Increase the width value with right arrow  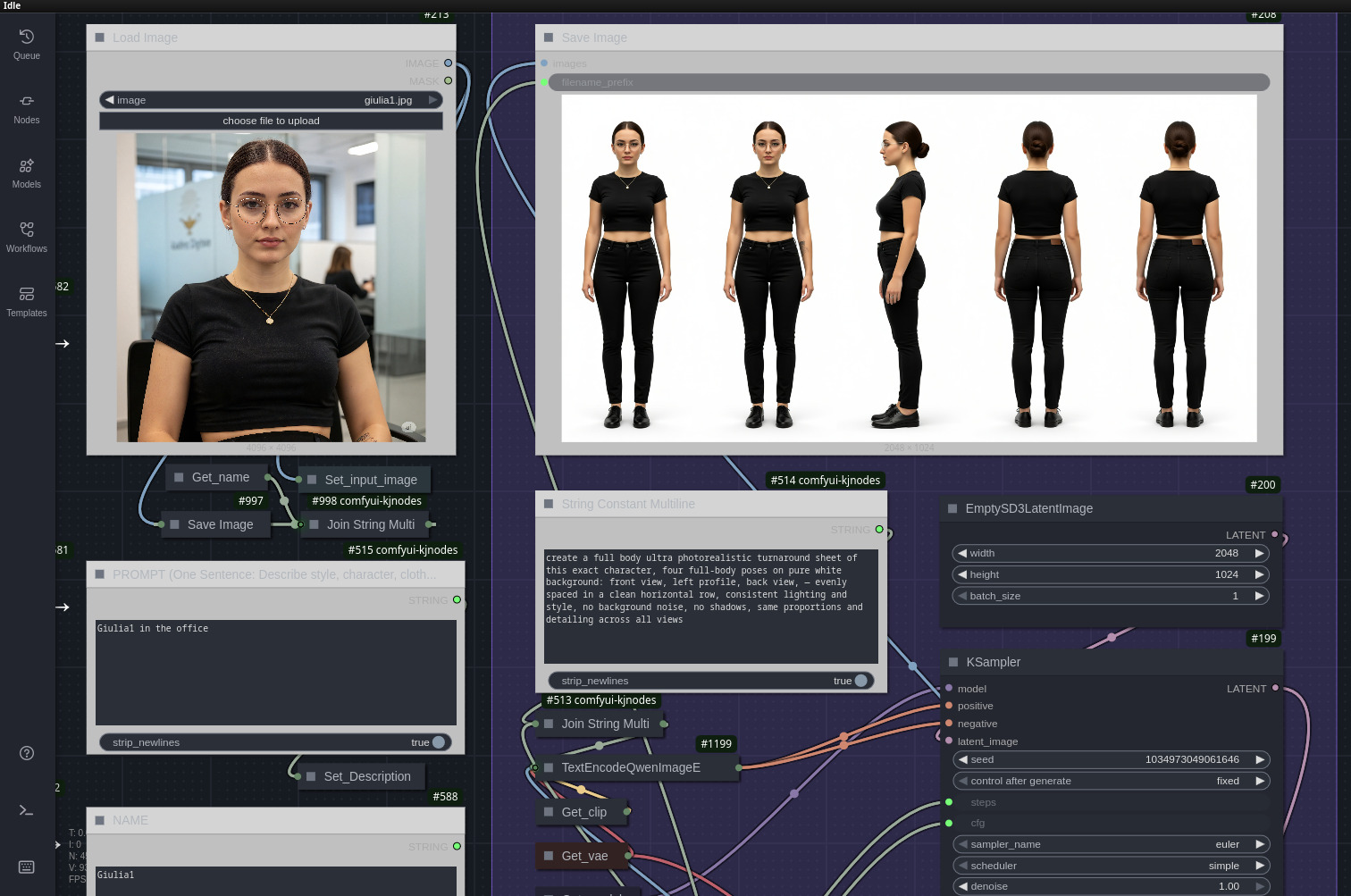click(1259, 553)
